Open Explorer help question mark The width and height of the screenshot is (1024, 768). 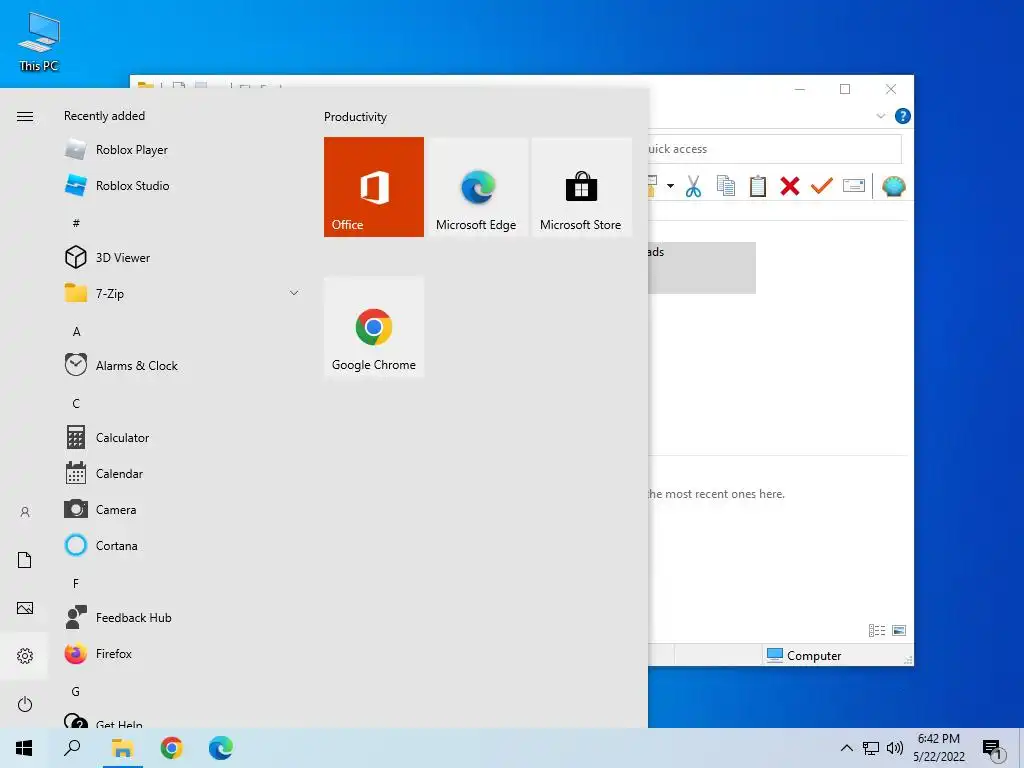tap(903, 116)
